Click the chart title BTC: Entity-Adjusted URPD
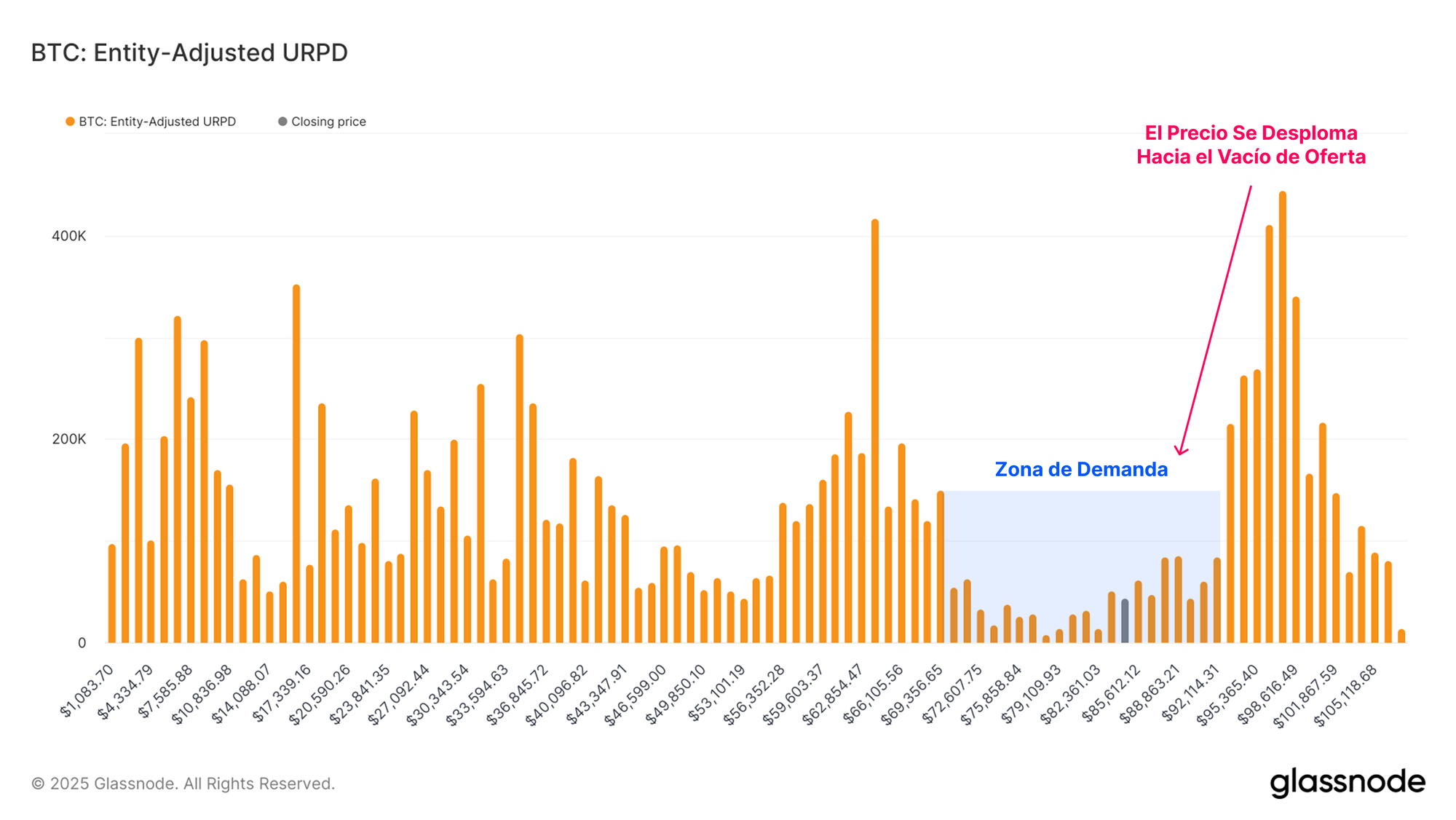 (189, 52)
